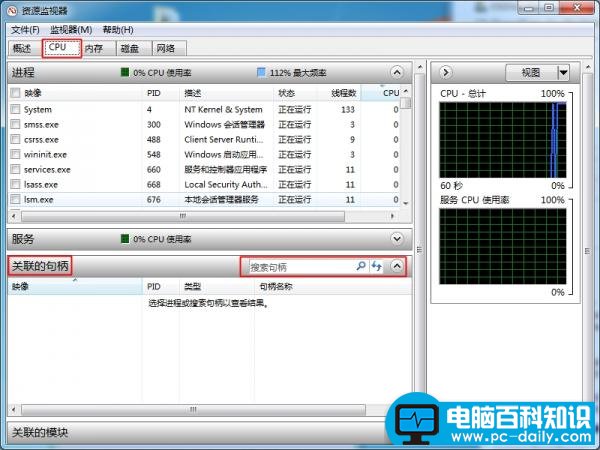The width and height of the screenshot is (600, 450).
Task: Click the refresh arrows icon beside handle search
Action: pos(377,266)
